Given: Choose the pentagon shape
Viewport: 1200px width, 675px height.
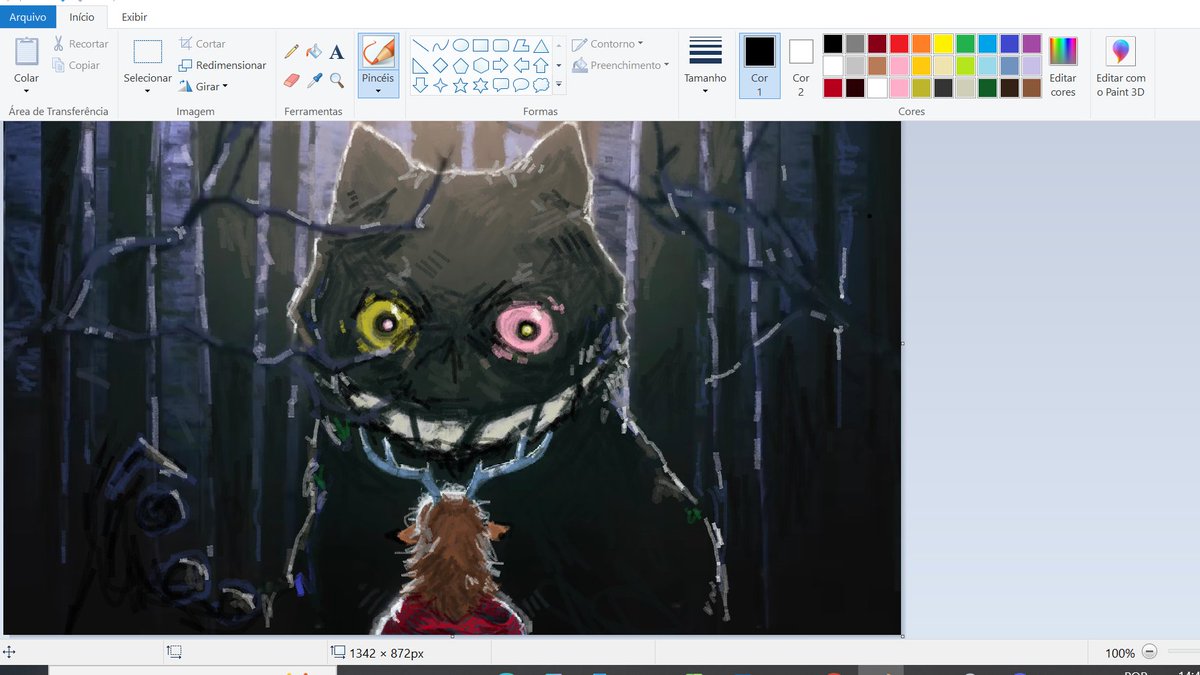Looking at the screenshot, I should (461, 65).
